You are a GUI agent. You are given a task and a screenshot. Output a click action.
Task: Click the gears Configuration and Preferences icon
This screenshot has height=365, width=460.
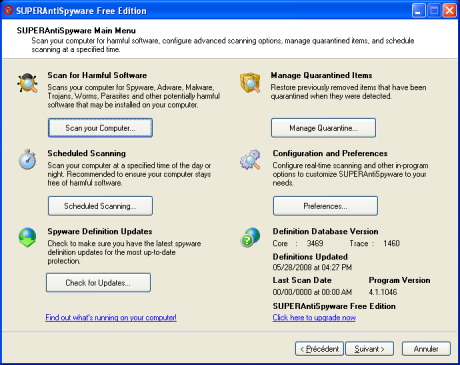click(250, 159)
